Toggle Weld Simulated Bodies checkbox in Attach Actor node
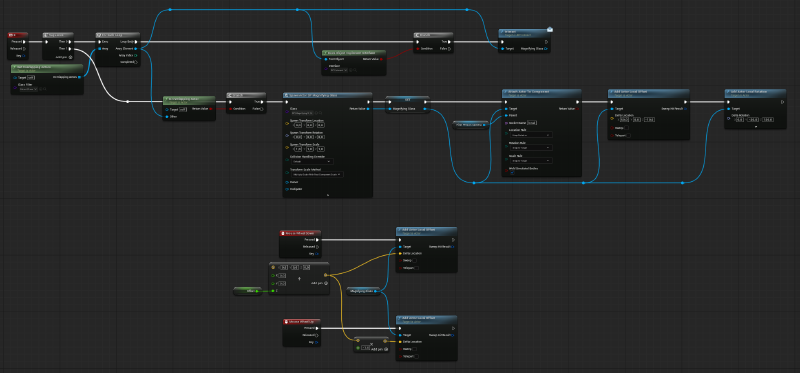 click(512, 173)
